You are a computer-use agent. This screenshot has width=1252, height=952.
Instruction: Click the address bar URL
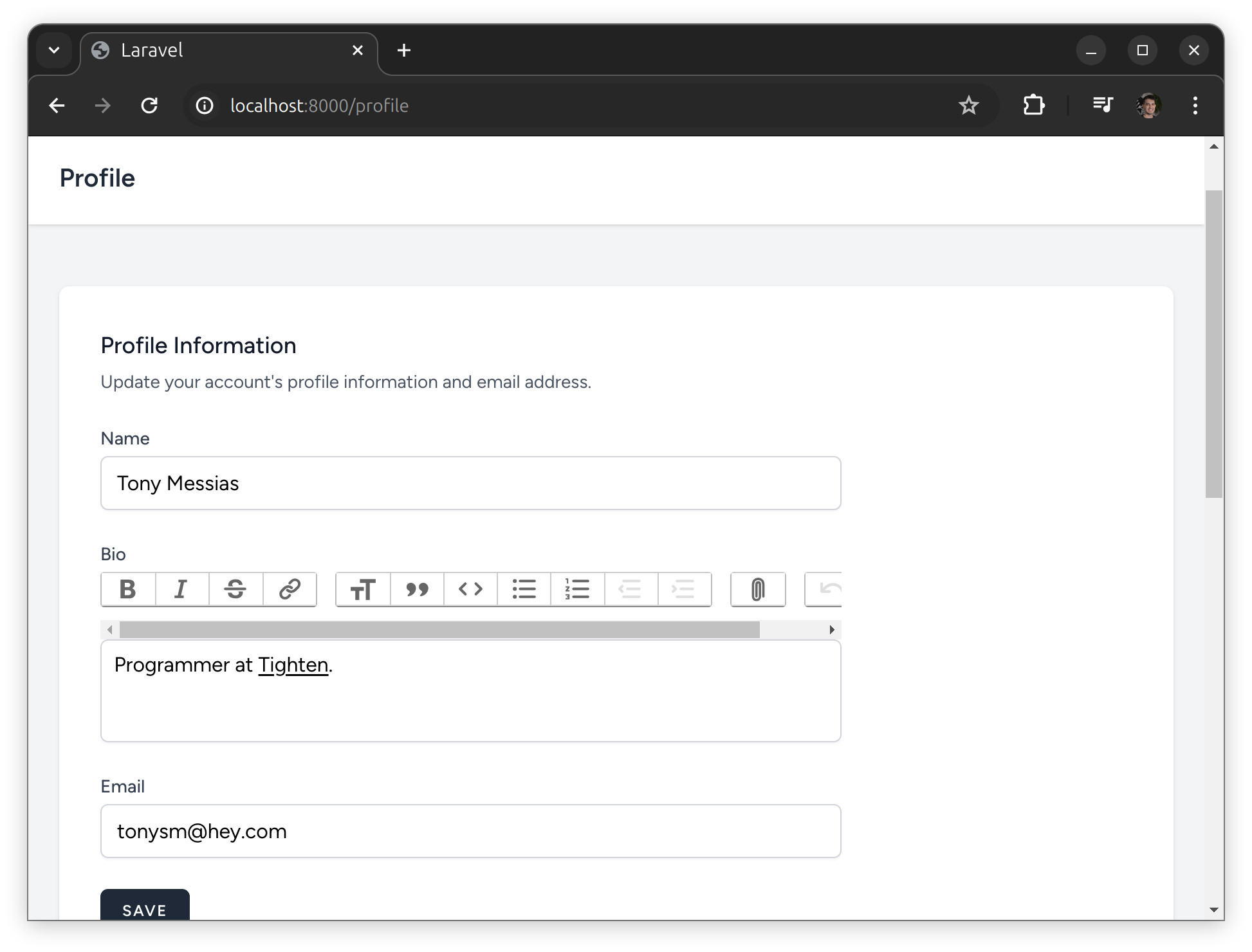(319, 105)
